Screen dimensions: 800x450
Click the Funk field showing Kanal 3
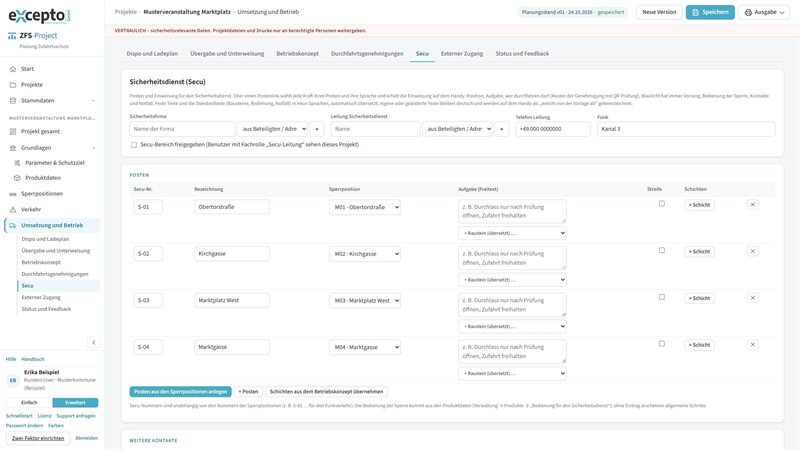[x=686, y=129]
